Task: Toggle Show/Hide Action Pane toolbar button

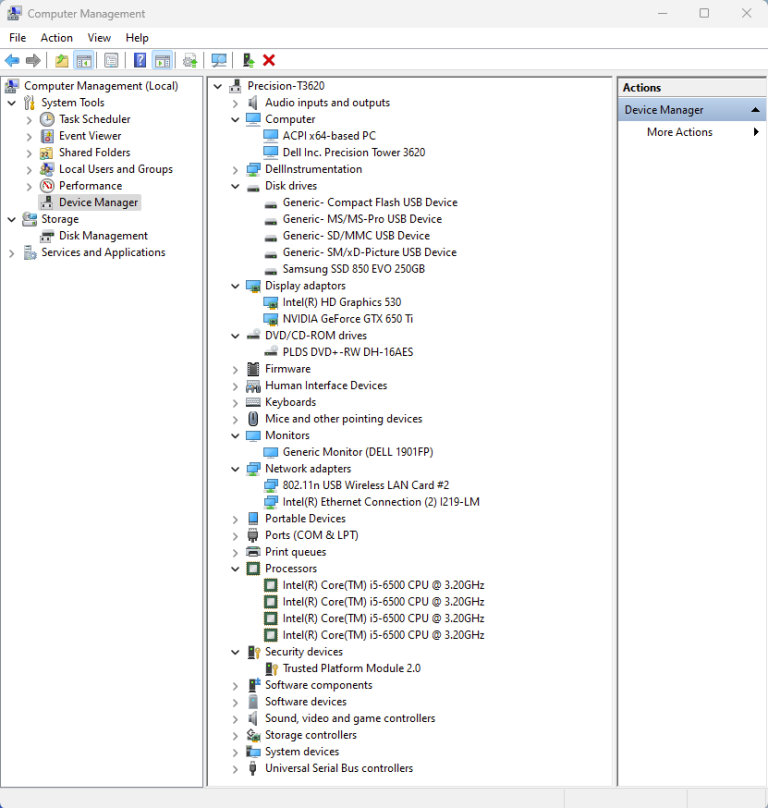Action: tap(162, 61)
